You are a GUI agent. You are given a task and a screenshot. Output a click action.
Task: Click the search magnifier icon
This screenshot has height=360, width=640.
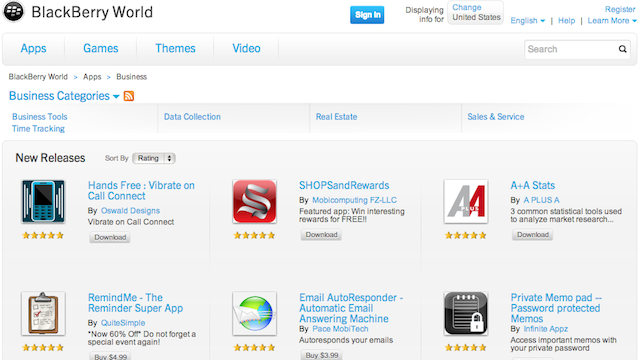(622, 49)
